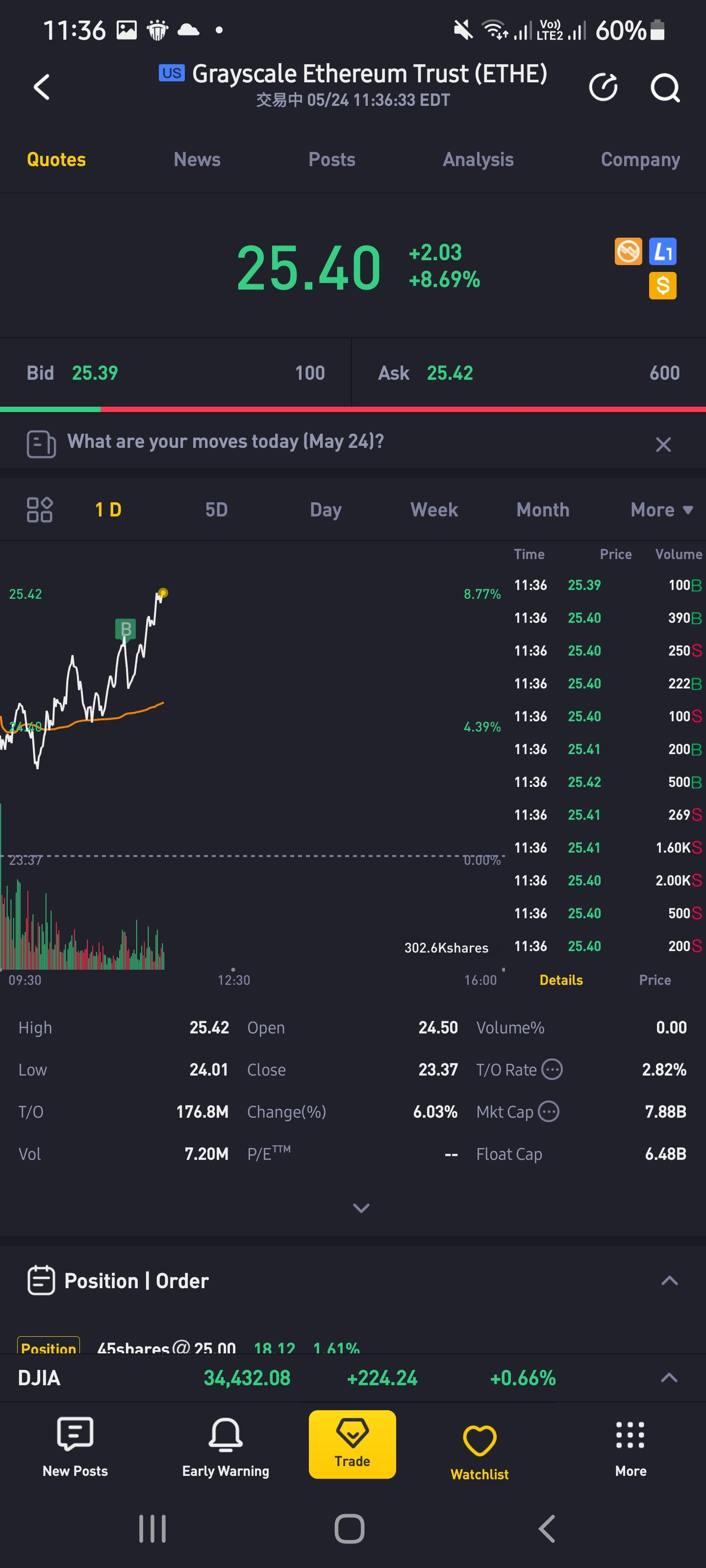Tap the blue L1 quote level icon

point(663,251)
